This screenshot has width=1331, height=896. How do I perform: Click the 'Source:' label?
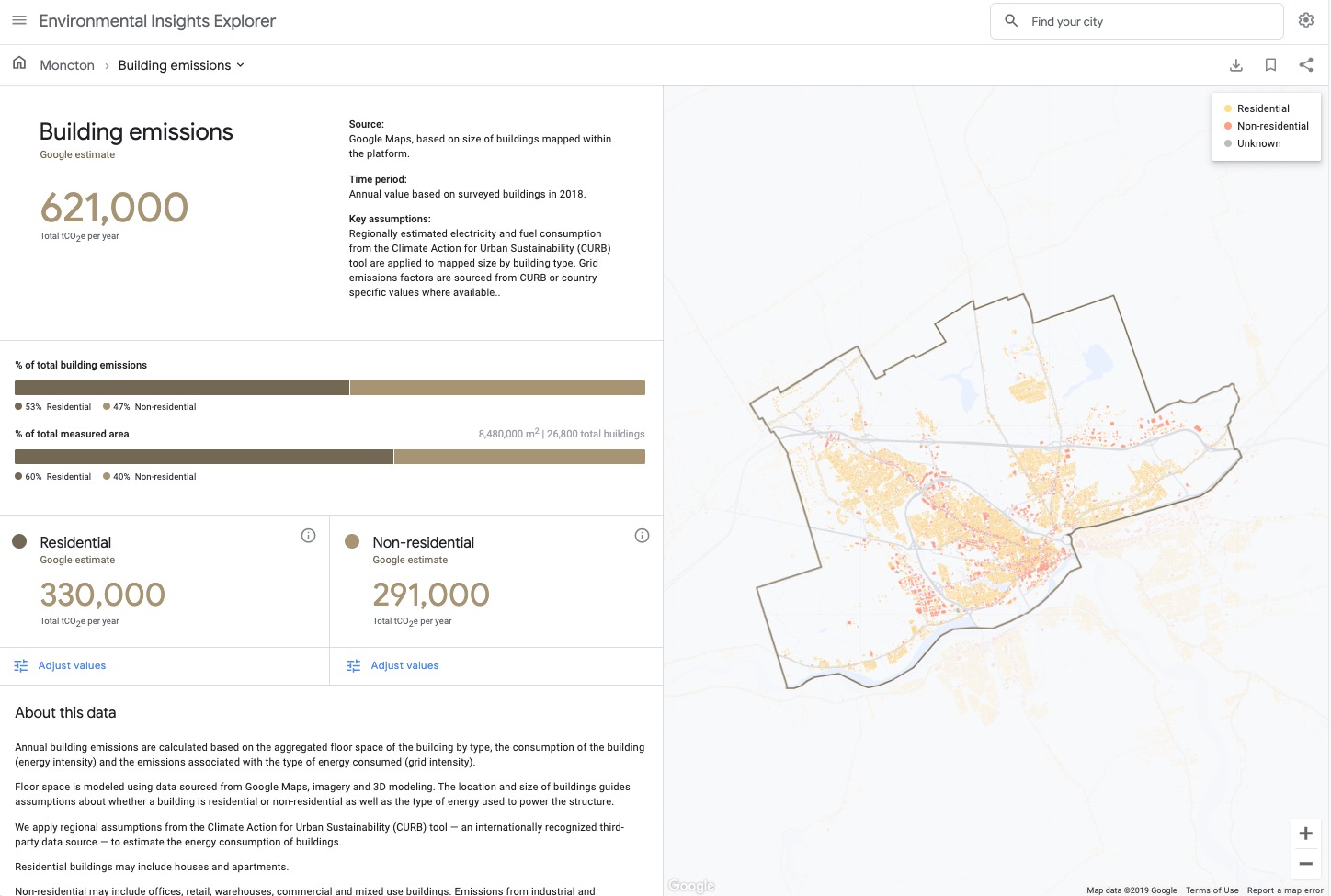367,124
